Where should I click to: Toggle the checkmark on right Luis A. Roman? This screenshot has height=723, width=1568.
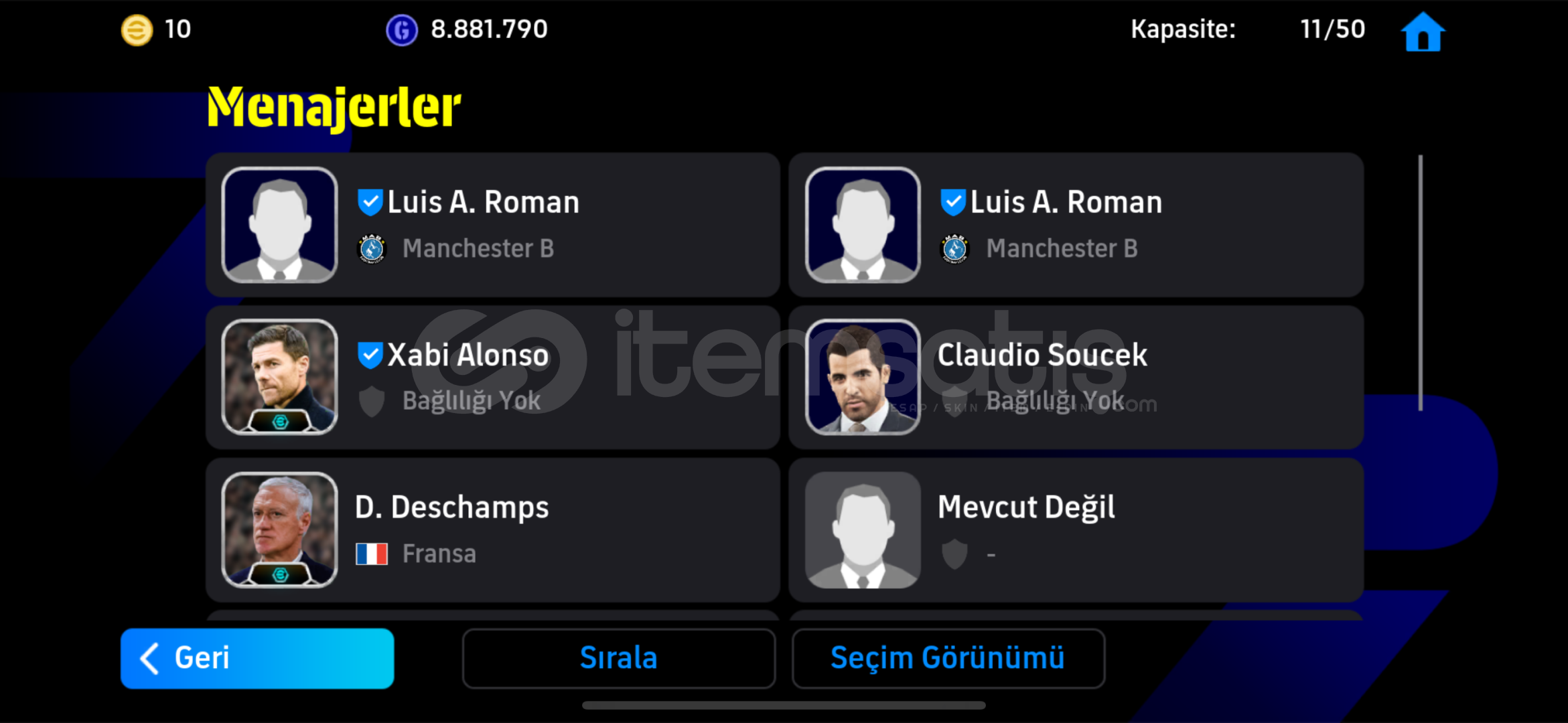point(953,202)
